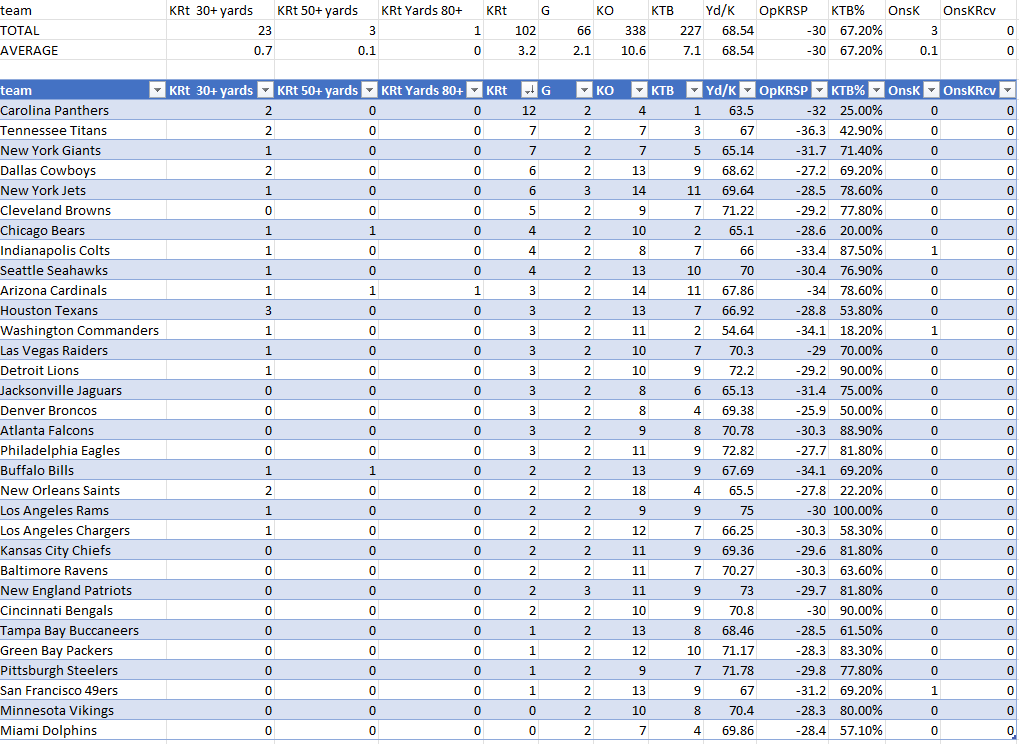
Task: Click the TOTAL KRt value 102
Action: [x=511, y=31]
